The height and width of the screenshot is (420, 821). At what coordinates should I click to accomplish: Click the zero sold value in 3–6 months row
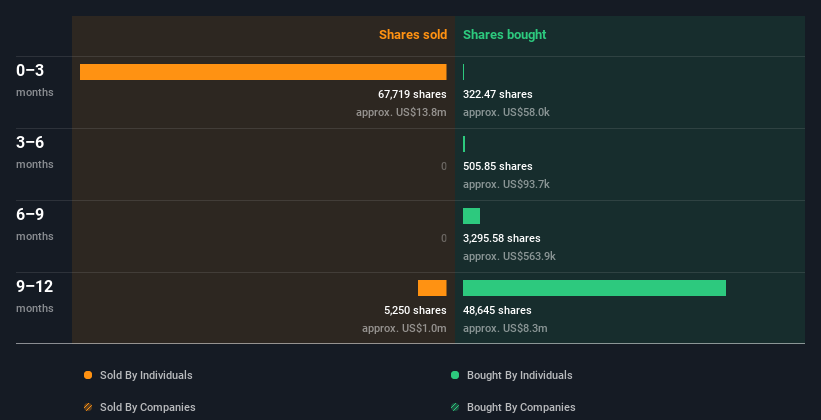(x=444, y=167)
